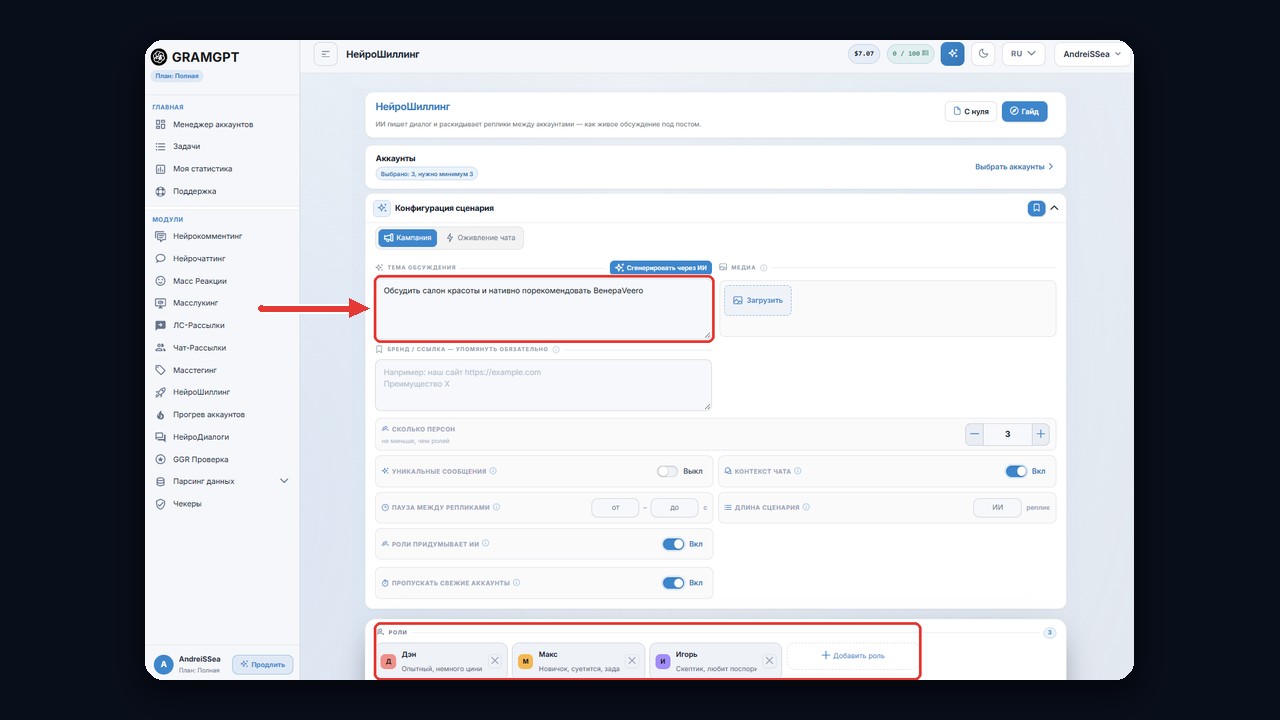Click the bookmark save scenario icon
Viewport: 1280px width, 720px height.
1036,208
